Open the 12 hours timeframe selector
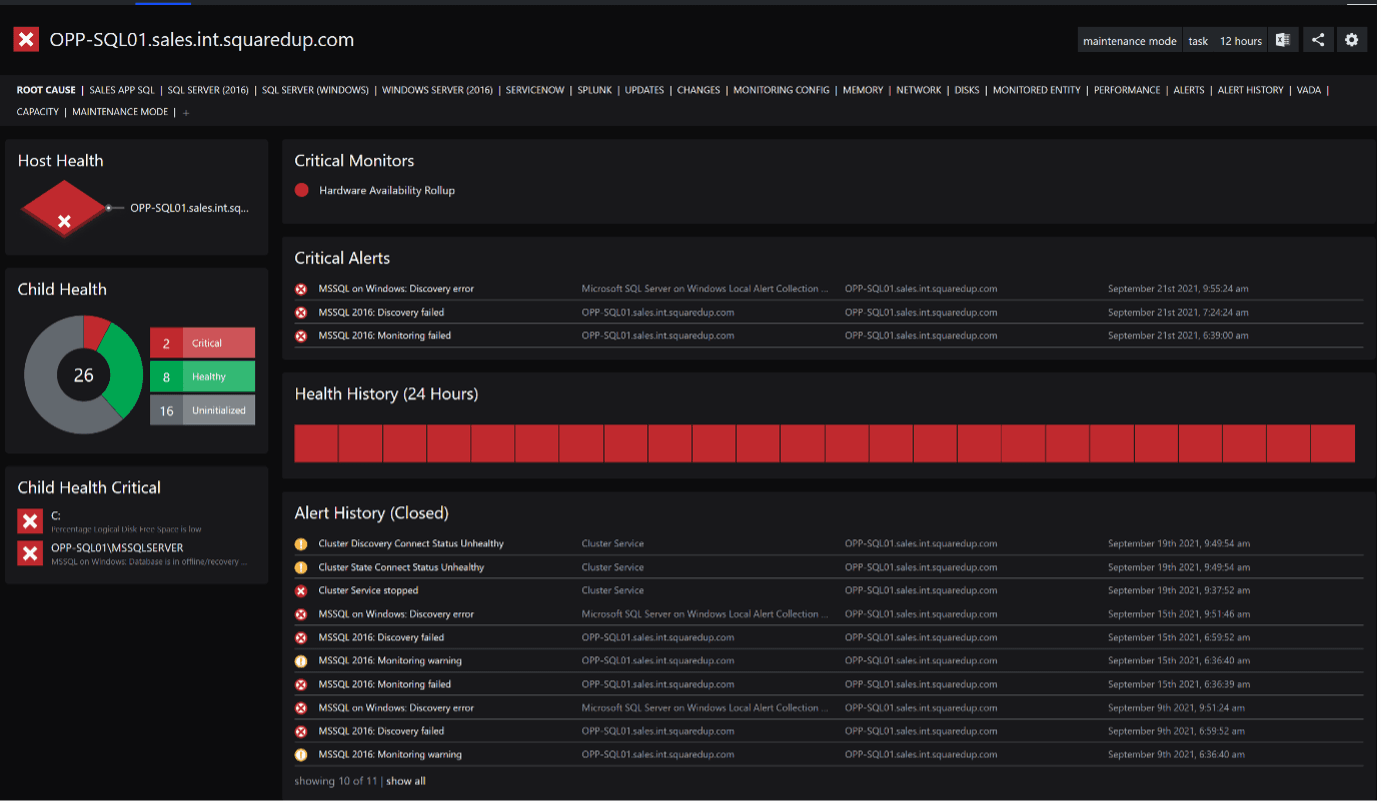This screenshot has width=1381, height=803. pos(1240,41)
